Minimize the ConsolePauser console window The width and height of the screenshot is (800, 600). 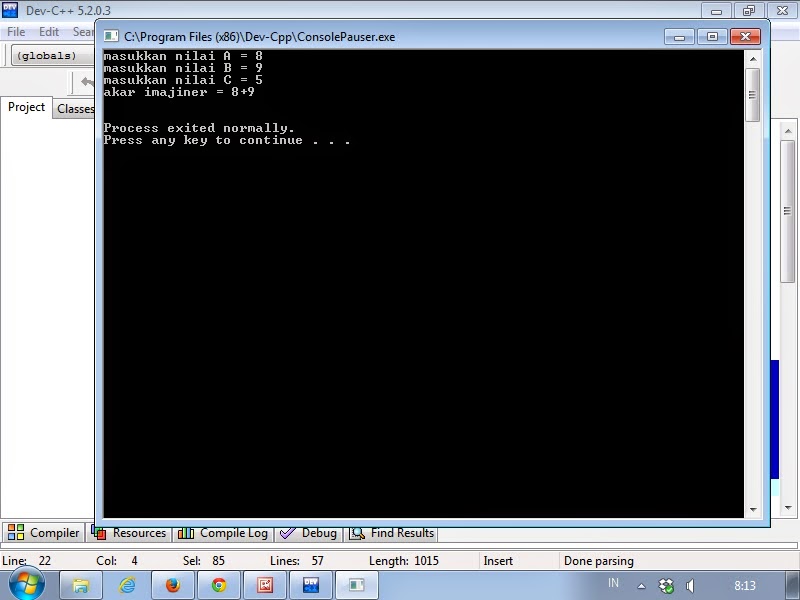click(679, 37)
